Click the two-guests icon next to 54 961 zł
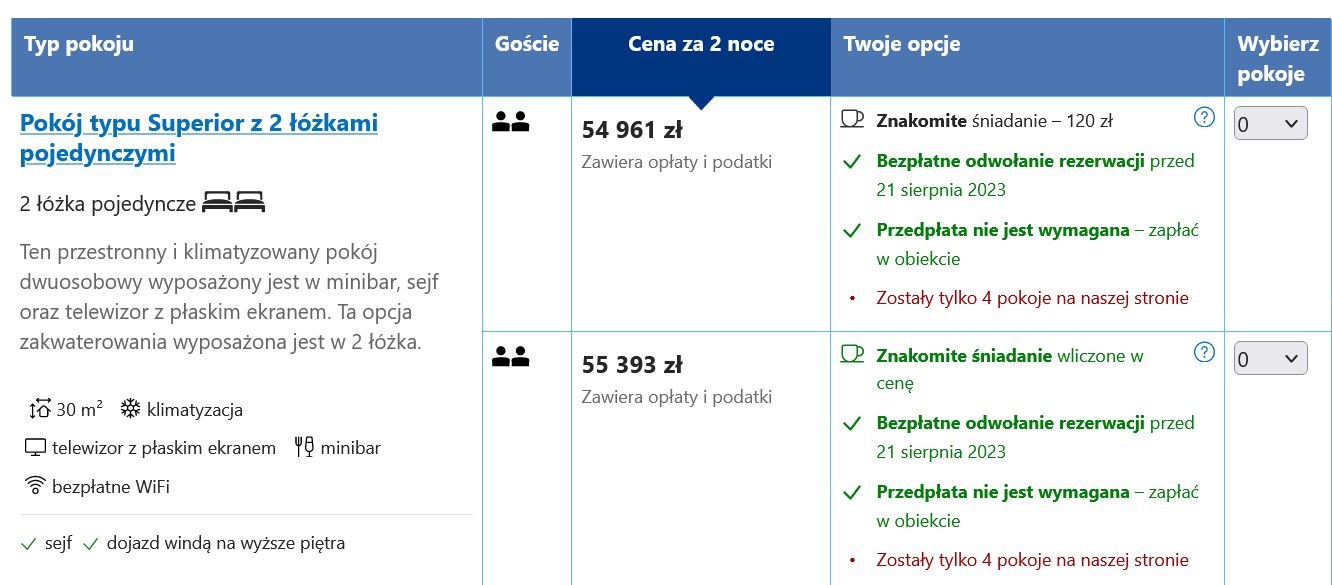This screenshot has width=1332, height=585. pos(510,122)
